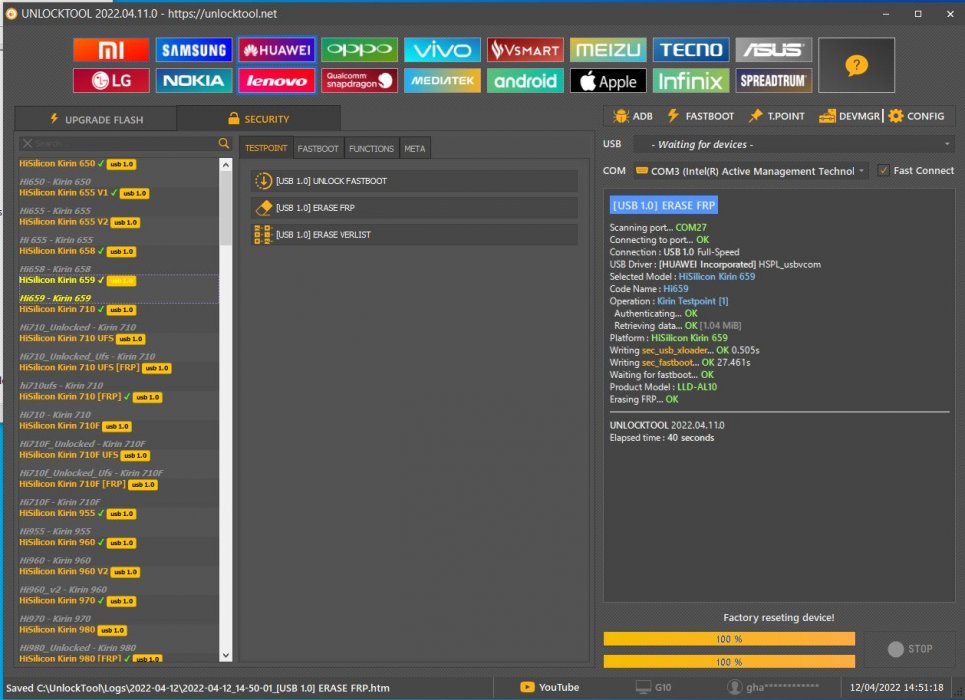
Task: Click the upper 100% progress bar
Action: 729,639
